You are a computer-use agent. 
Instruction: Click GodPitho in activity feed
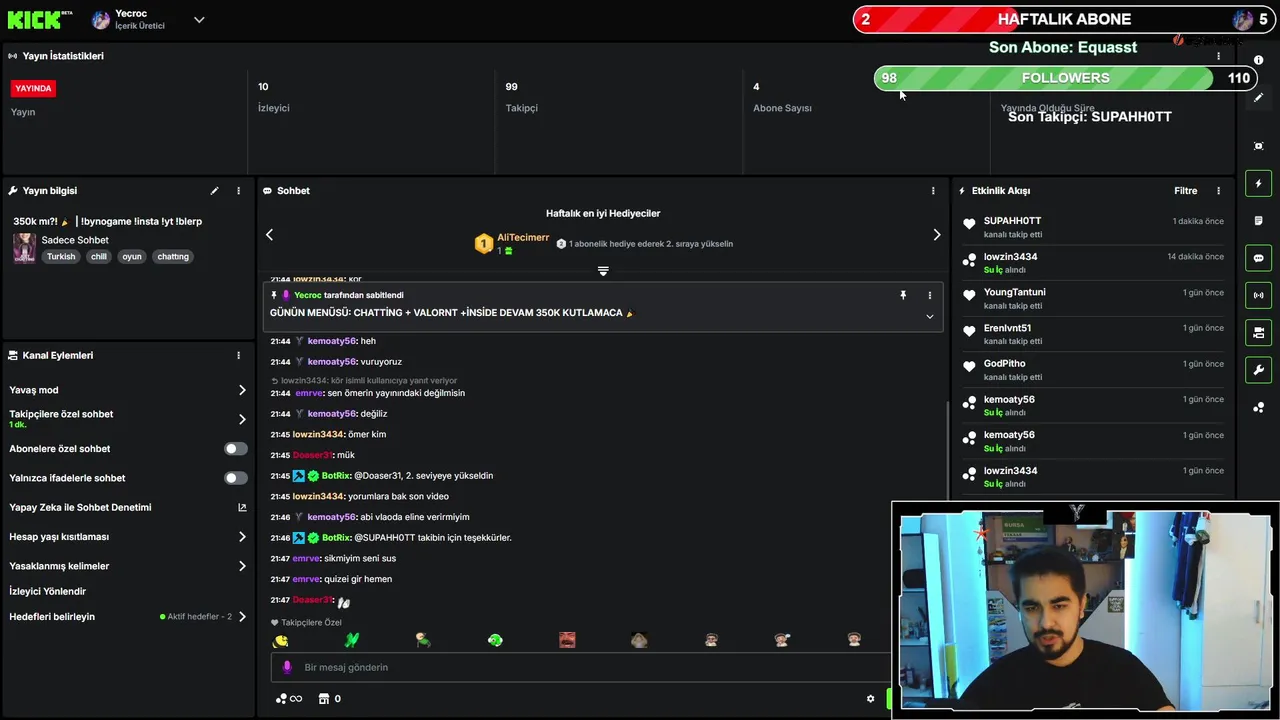(1004, 364)
